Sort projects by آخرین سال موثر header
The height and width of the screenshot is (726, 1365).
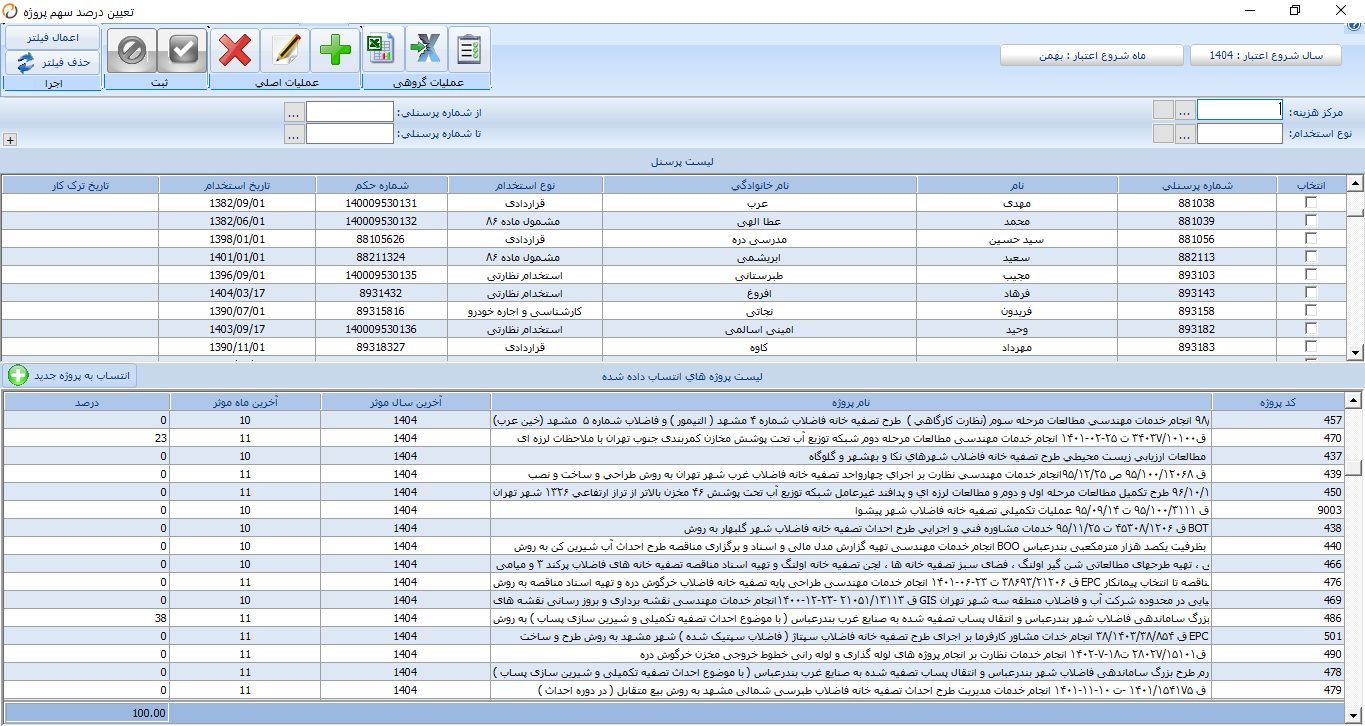[x=406, y=401]
